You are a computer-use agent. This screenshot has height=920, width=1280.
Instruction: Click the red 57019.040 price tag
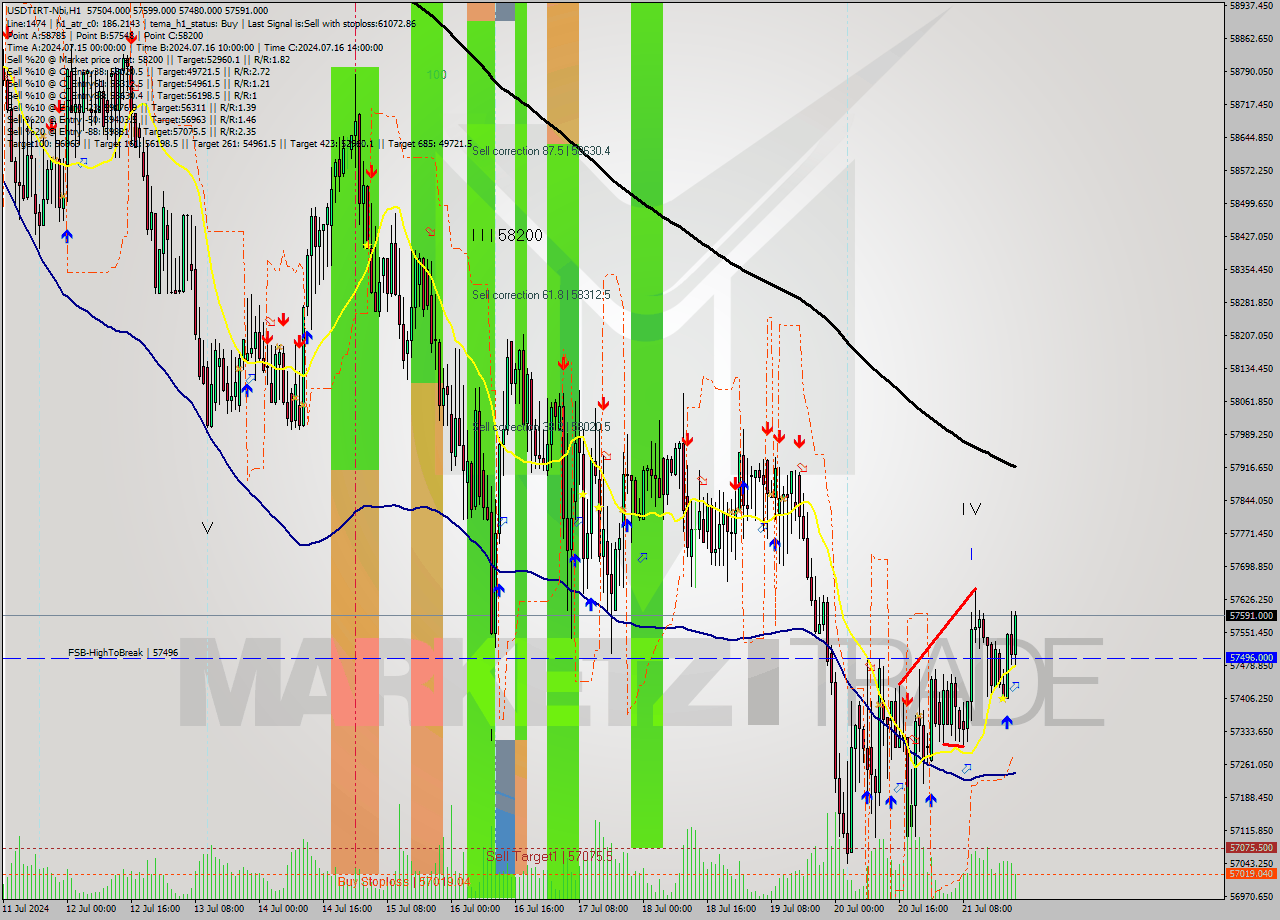pyautogui.click(x=1250, y=873)
